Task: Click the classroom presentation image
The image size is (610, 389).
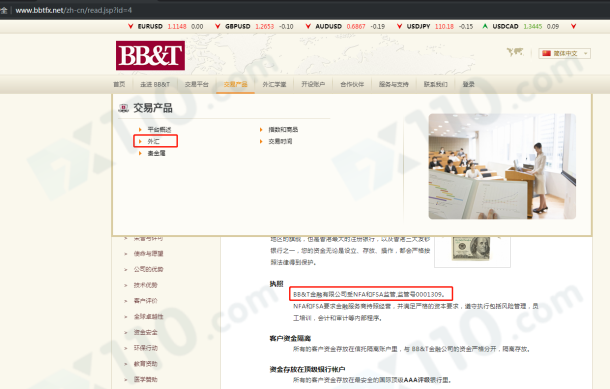Action: click(502, 166)
